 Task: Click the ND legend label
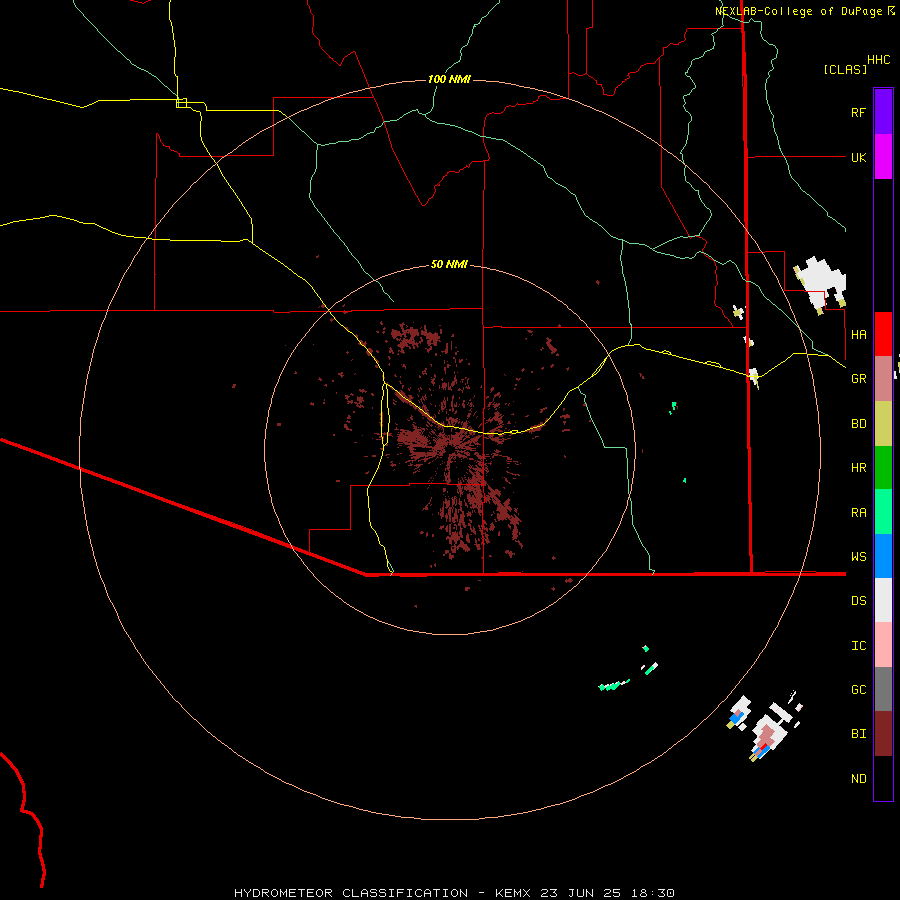[x=858, y=779]
